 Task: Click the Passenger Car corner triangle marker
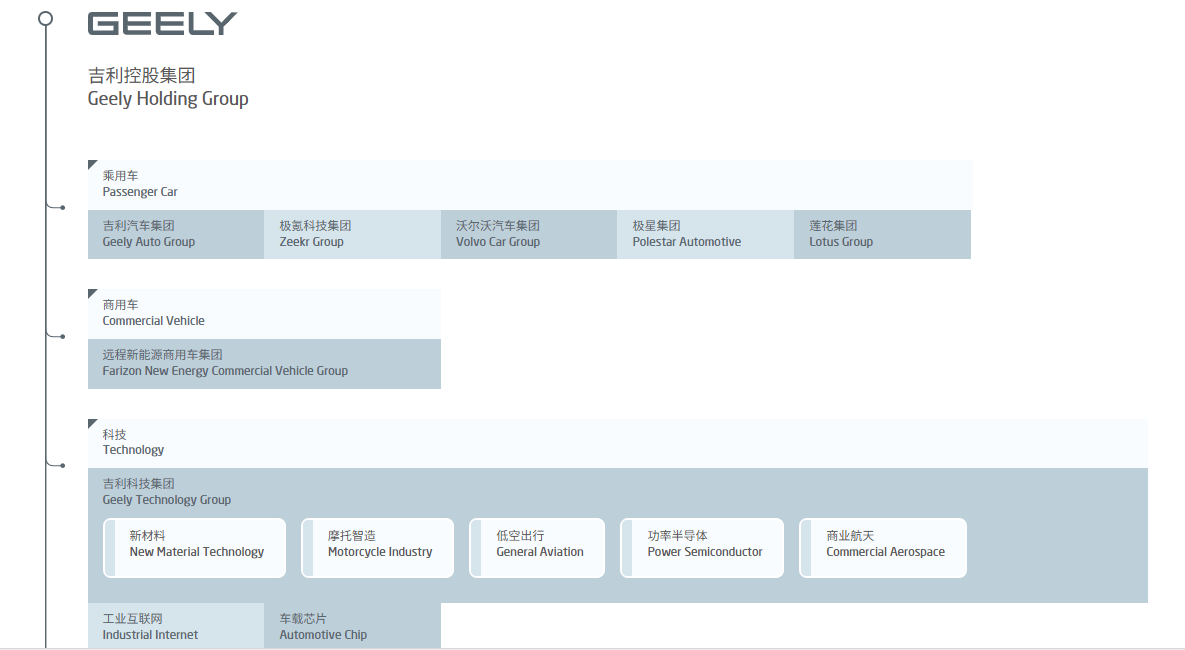point(93,165)
